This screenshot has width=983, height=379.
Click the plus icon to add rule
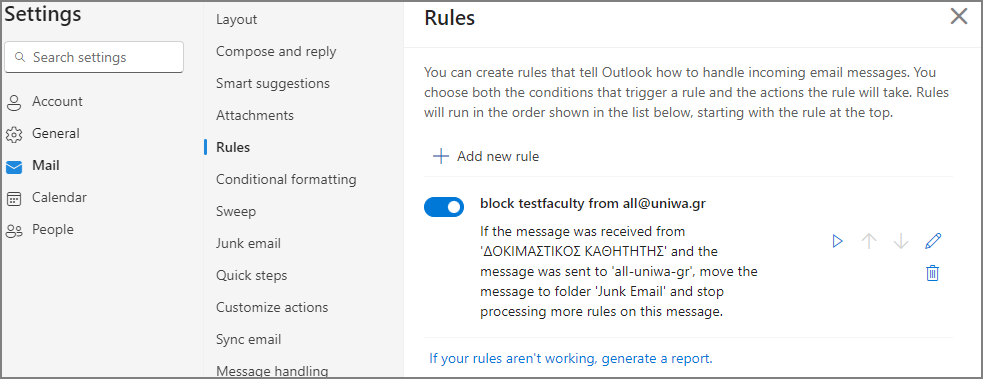point(441,156)
